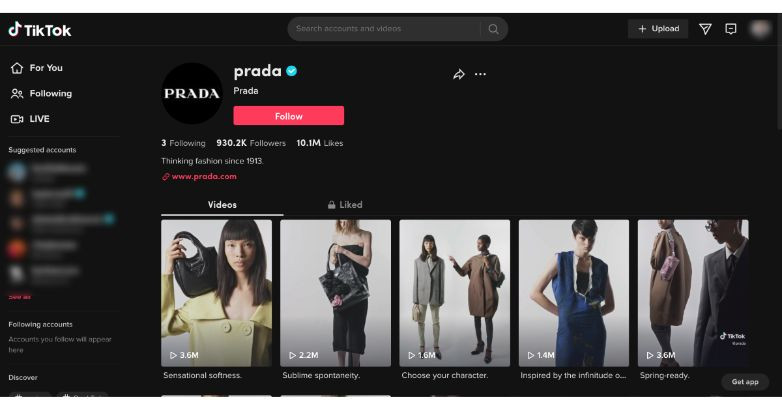Screen dimensions: 782x410
Task: Switch to the Liked tab
Action: pos(345,205)
